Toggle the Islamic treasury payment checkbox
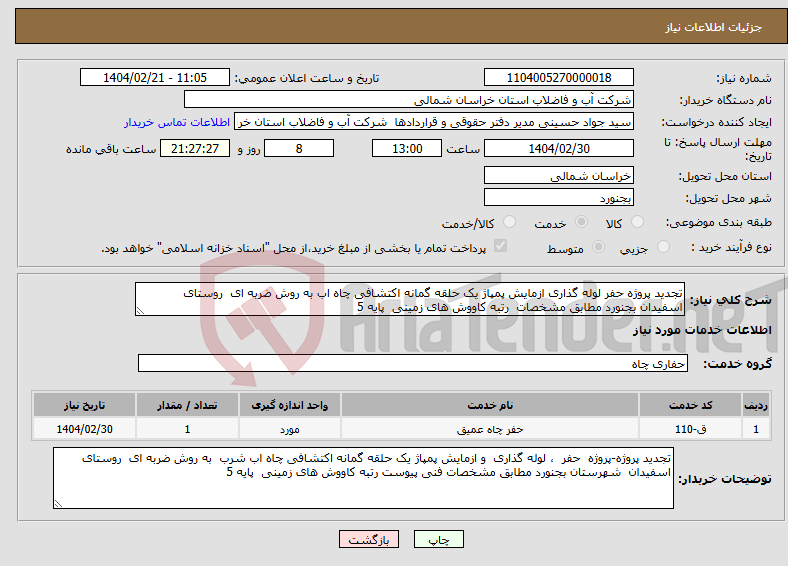 tap(501, 246)
